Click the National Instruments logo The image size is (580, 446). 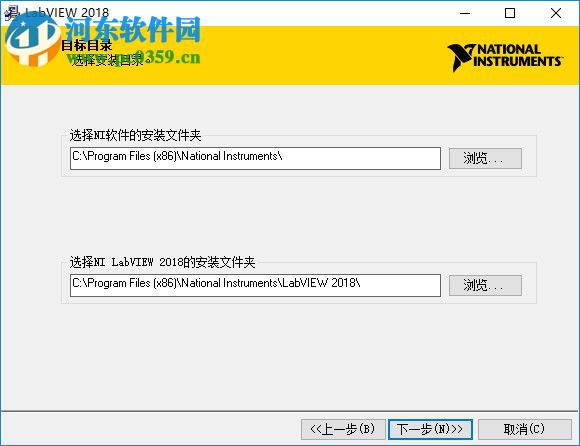(x=505, y=57)
